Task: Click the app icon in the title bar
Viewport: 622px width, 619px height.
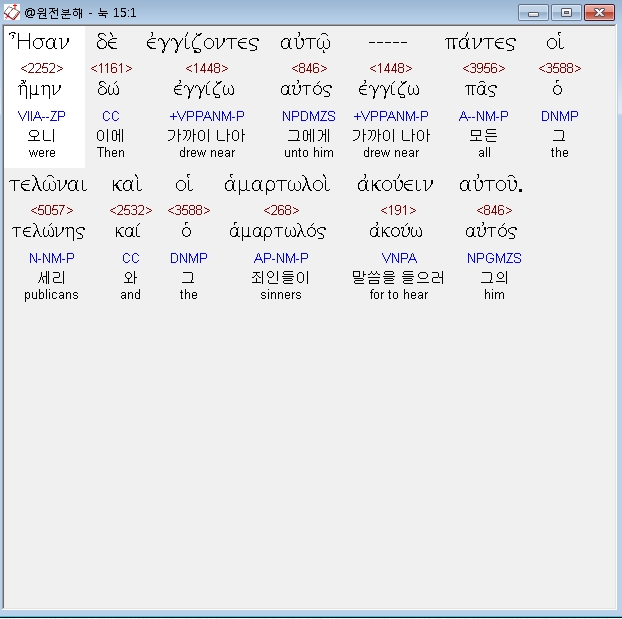Action: tap(12, 12)
